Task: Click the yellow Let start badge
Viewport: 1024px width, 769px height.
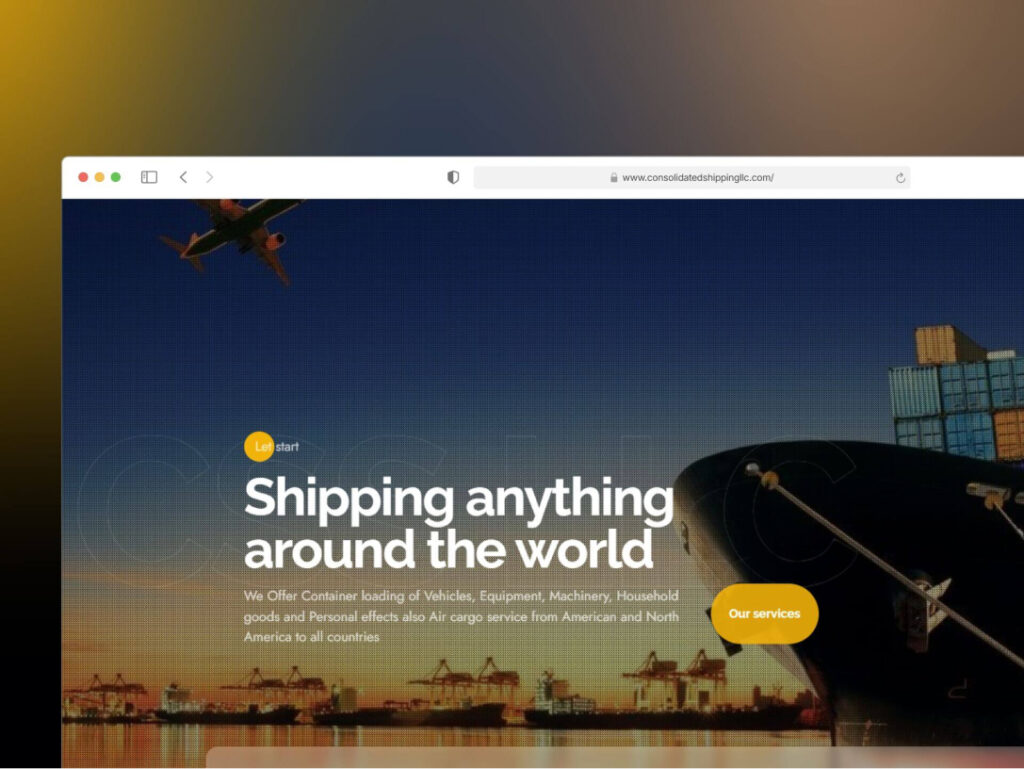Action: point(259,447)
